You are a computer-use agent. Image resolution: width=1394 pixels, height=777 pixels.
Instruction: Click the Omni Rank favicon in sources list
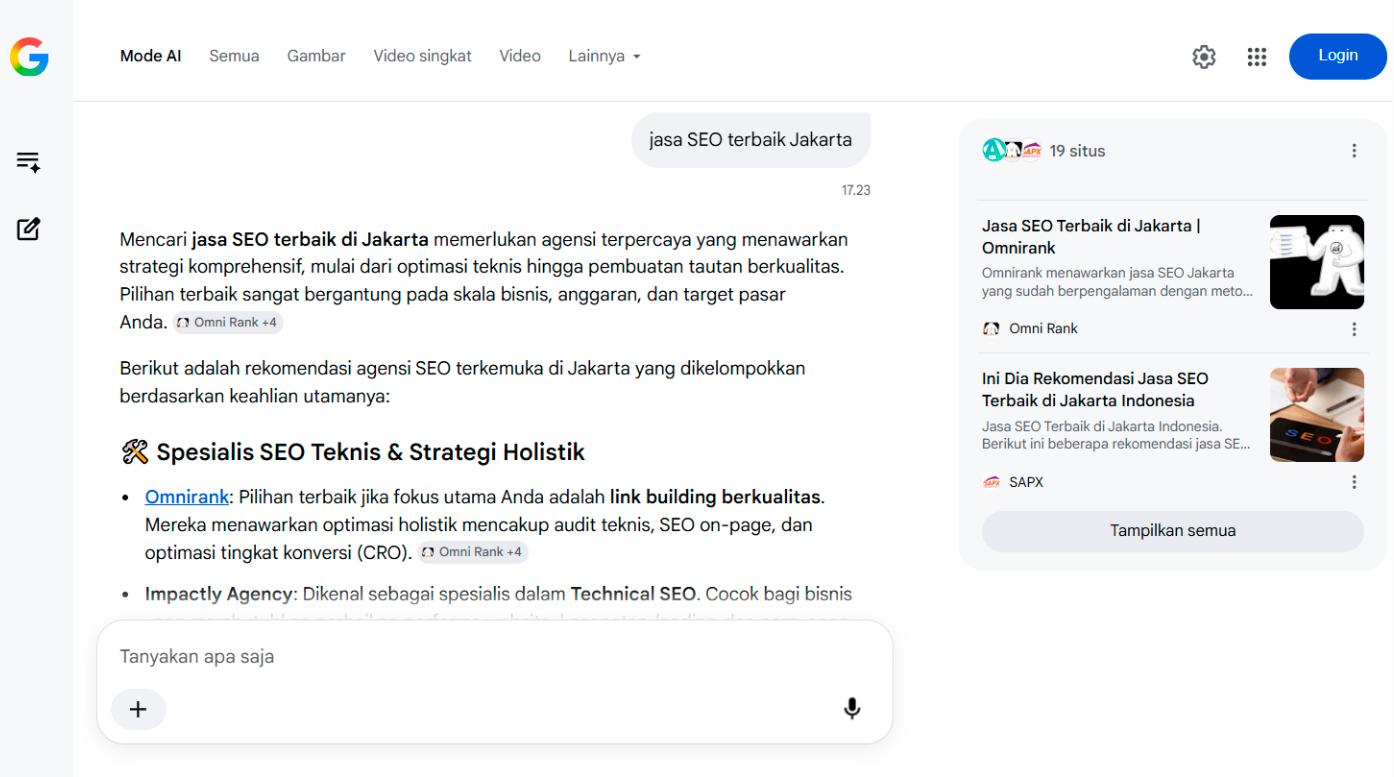coord(991,329)
